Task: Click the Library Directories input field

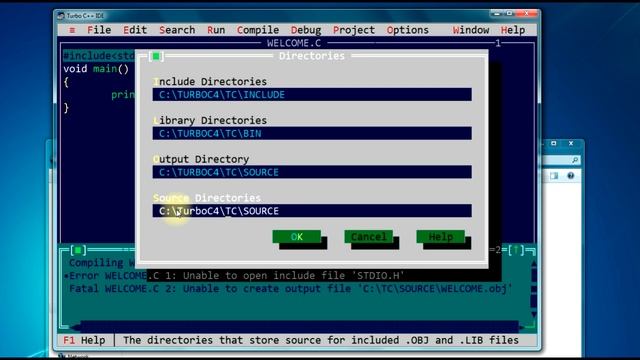Action: coord(312,133)
